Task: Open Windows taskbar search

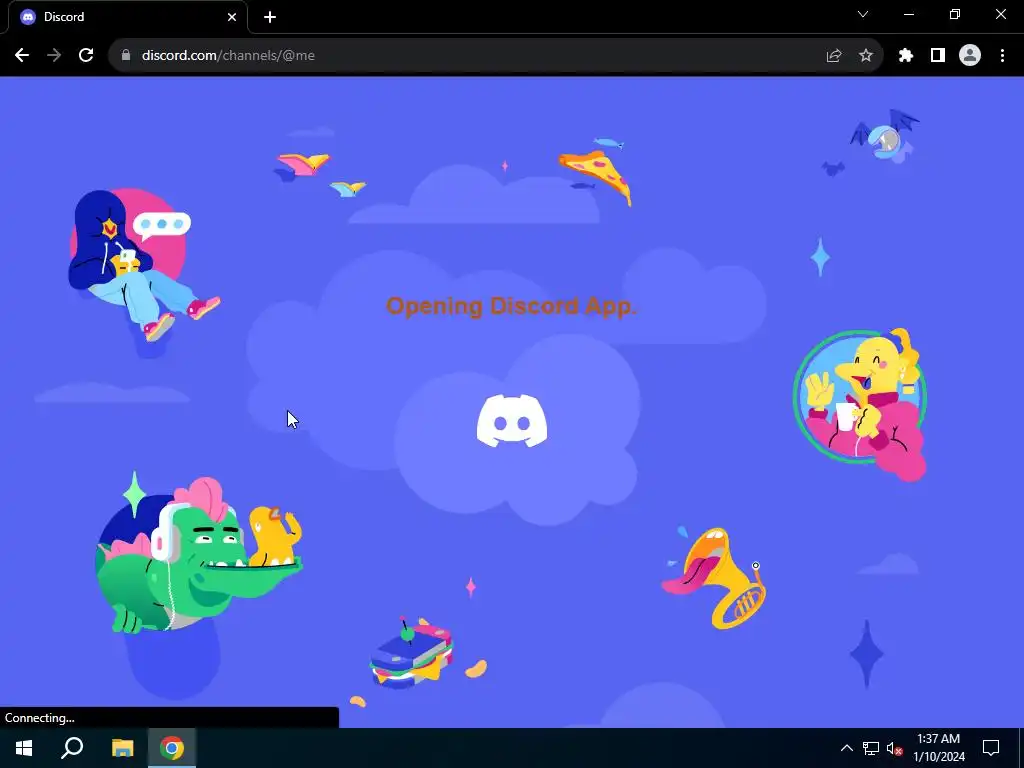Action: point(72,748)
